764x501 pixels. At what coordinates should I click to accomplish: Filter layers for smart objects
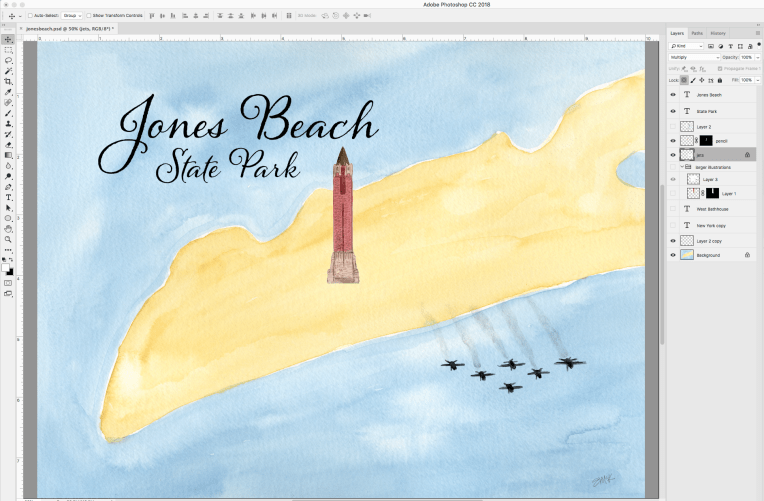[x=750, y=46]
